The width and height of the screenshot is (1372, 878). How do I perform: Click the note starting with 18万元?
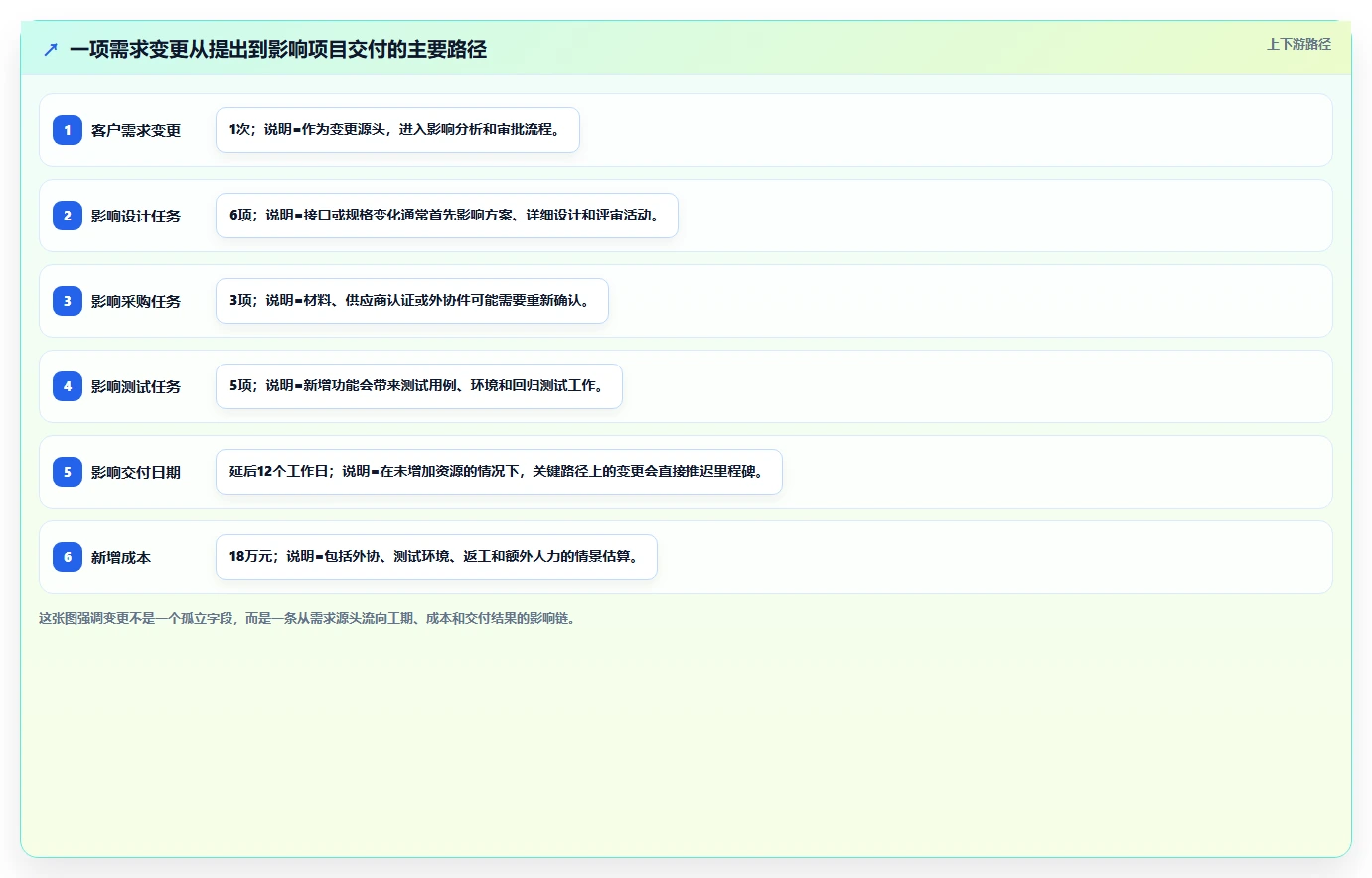[436, 557]
